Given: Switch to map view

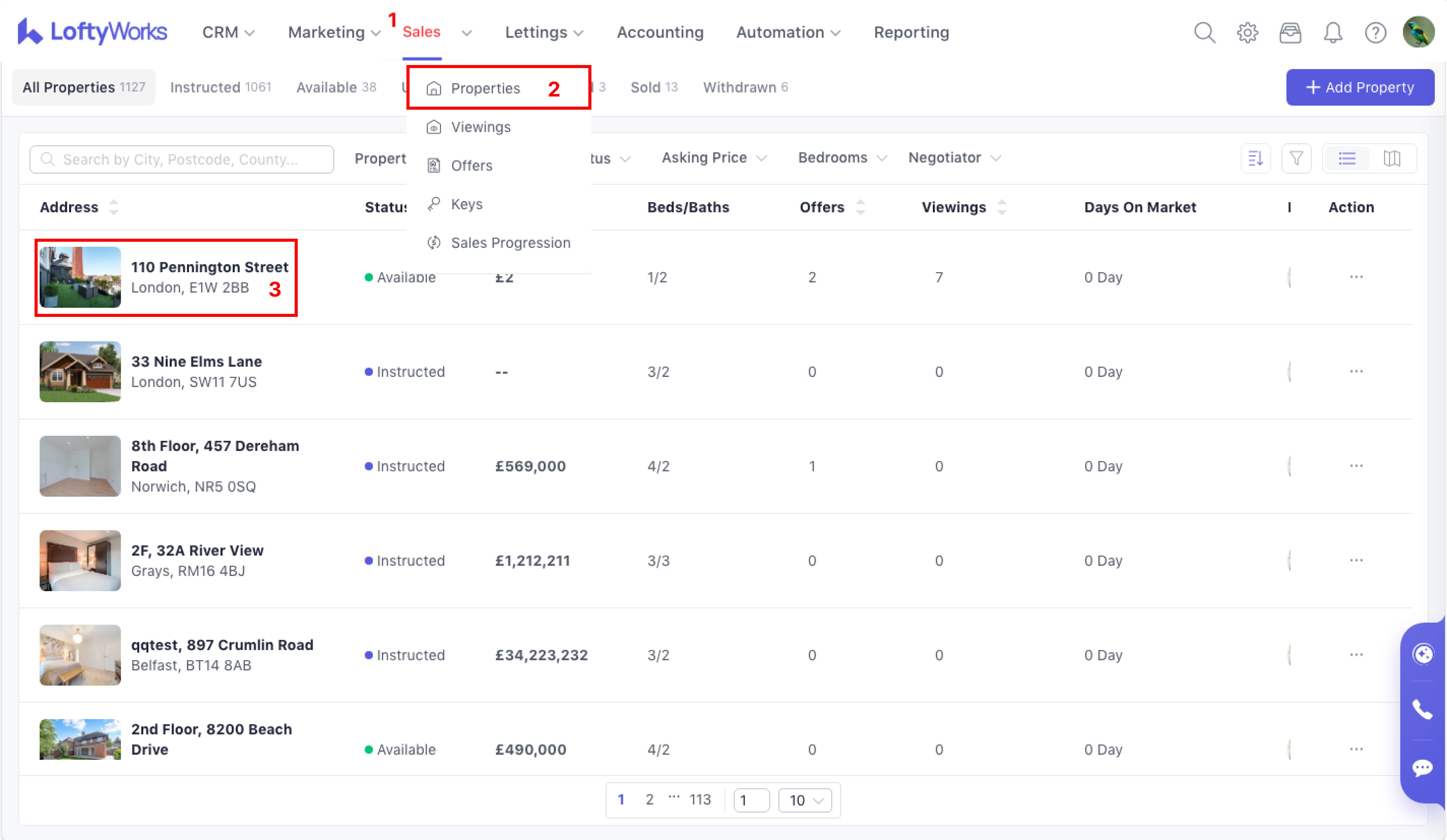Looking at the screenshot, I should [1392, 158].
